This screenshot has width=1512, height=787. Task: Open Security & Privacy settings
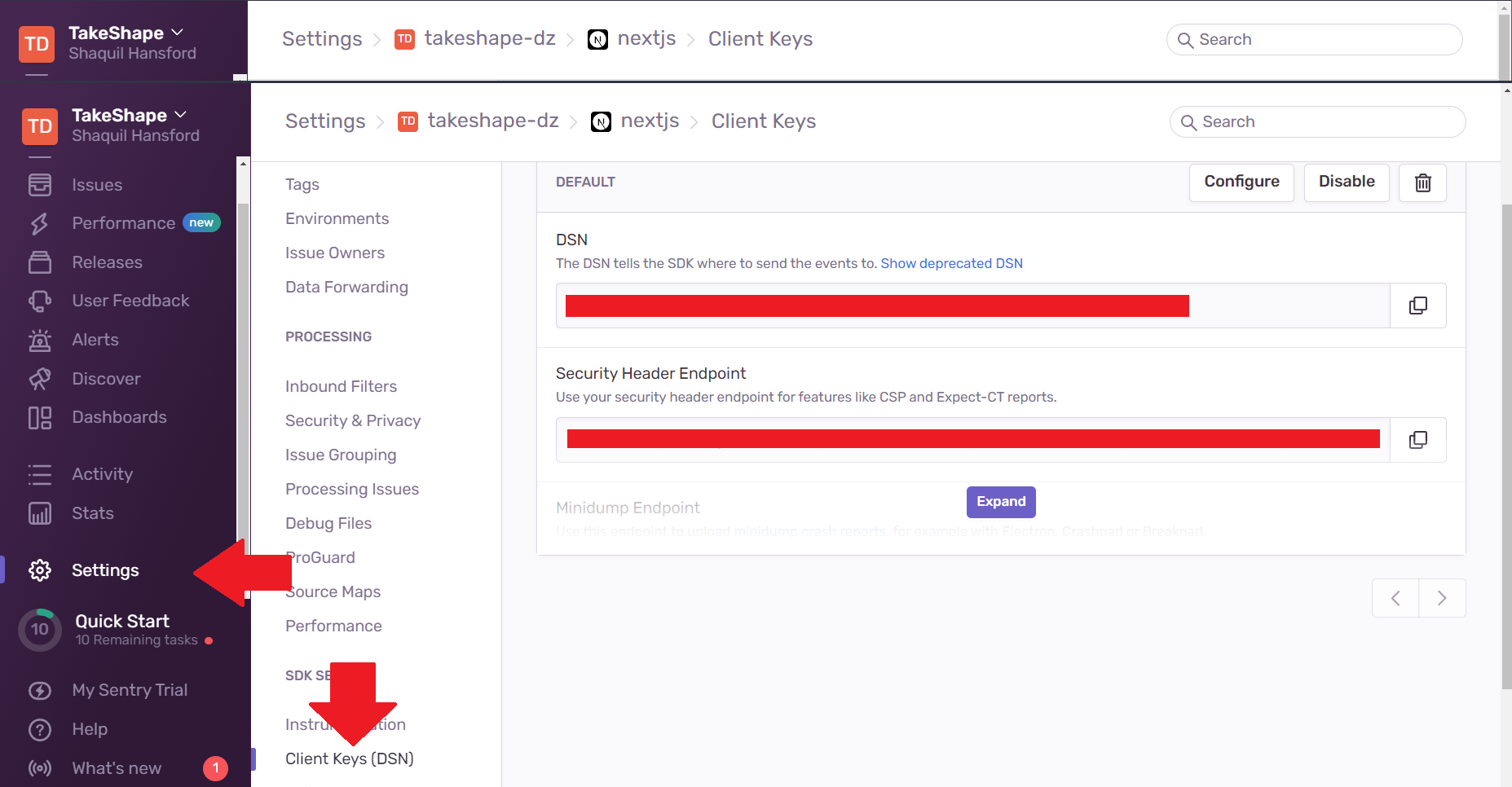(x=353, y=420)
